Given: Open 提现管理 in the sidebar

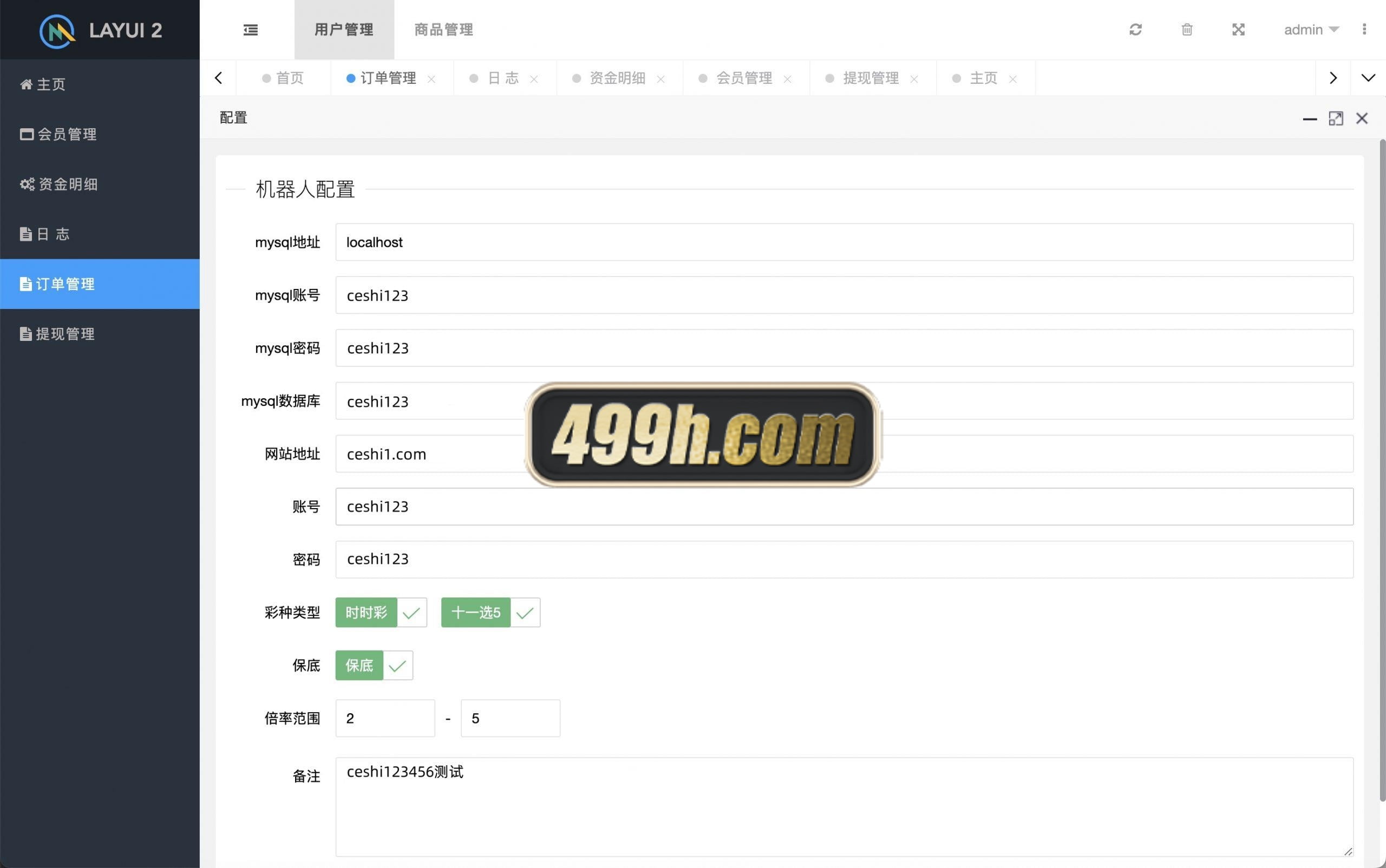Looking at the screenshot, I should (100, 334).
